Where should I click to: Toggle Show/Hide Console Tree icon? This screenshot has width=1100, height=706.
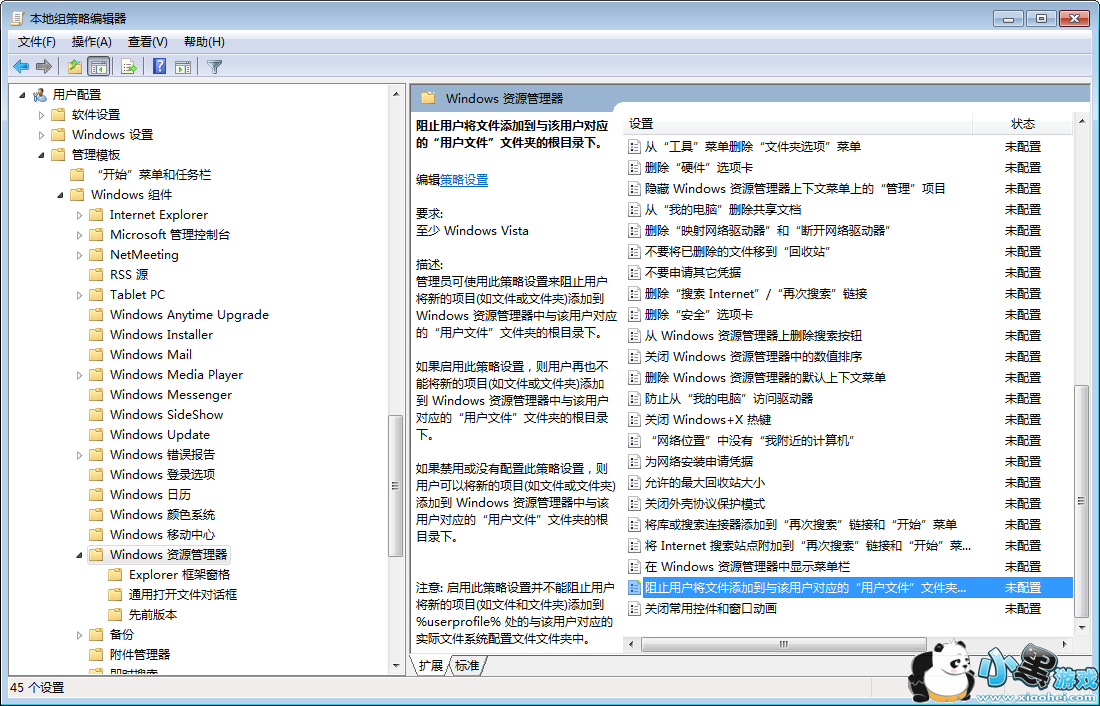point(98,67)
